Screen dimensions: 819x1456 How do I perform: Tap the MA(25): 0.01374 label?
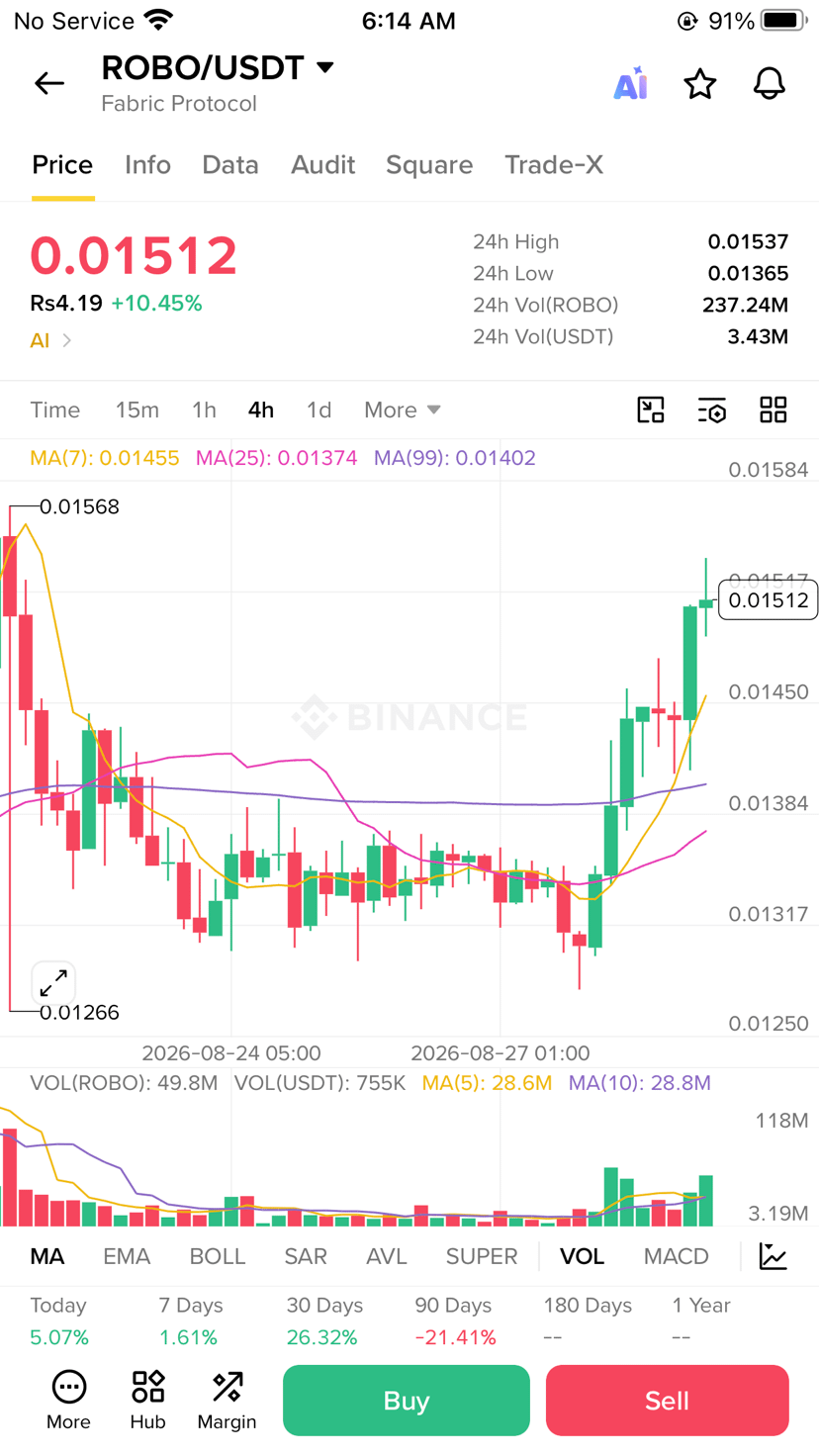277,458
